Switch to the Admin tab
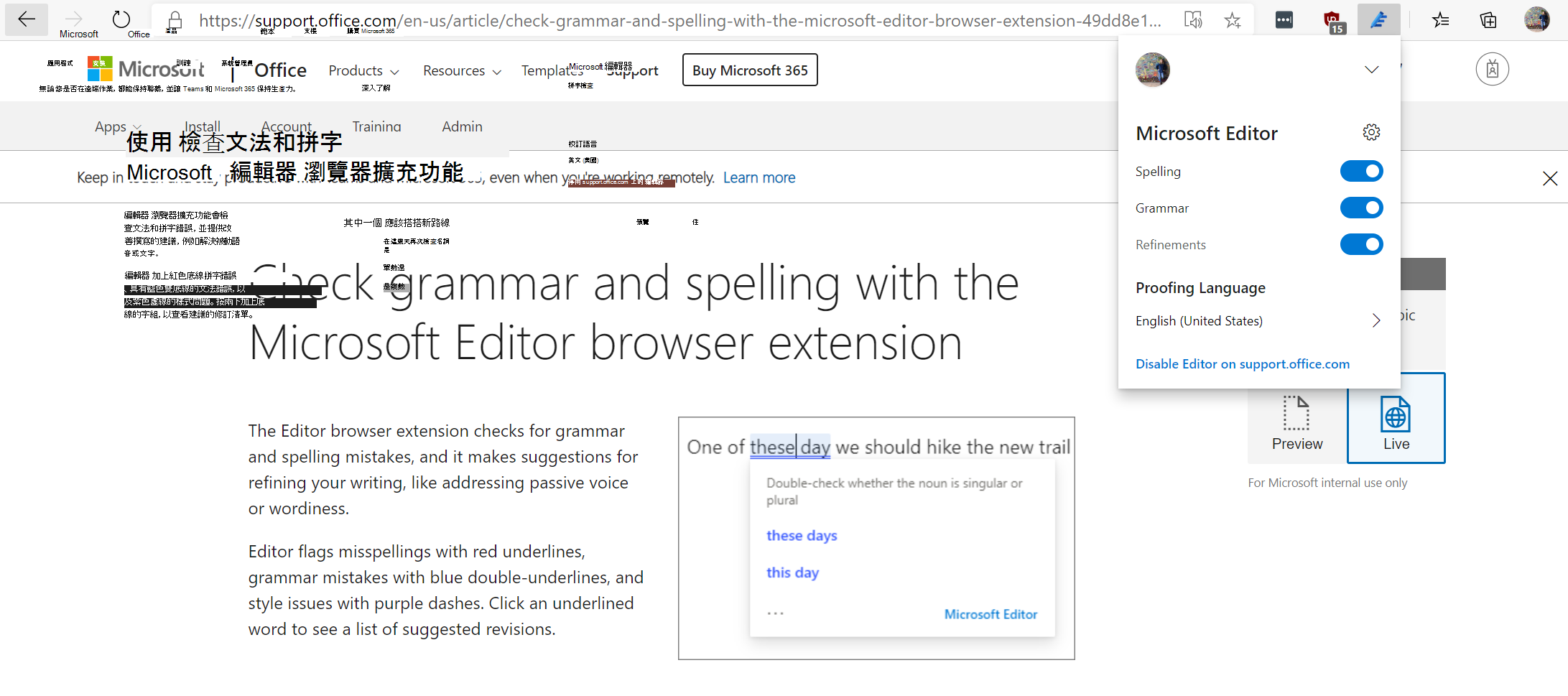Image resolution: width=1568 pixels, height=696 pixels. [x=462, y=126]
